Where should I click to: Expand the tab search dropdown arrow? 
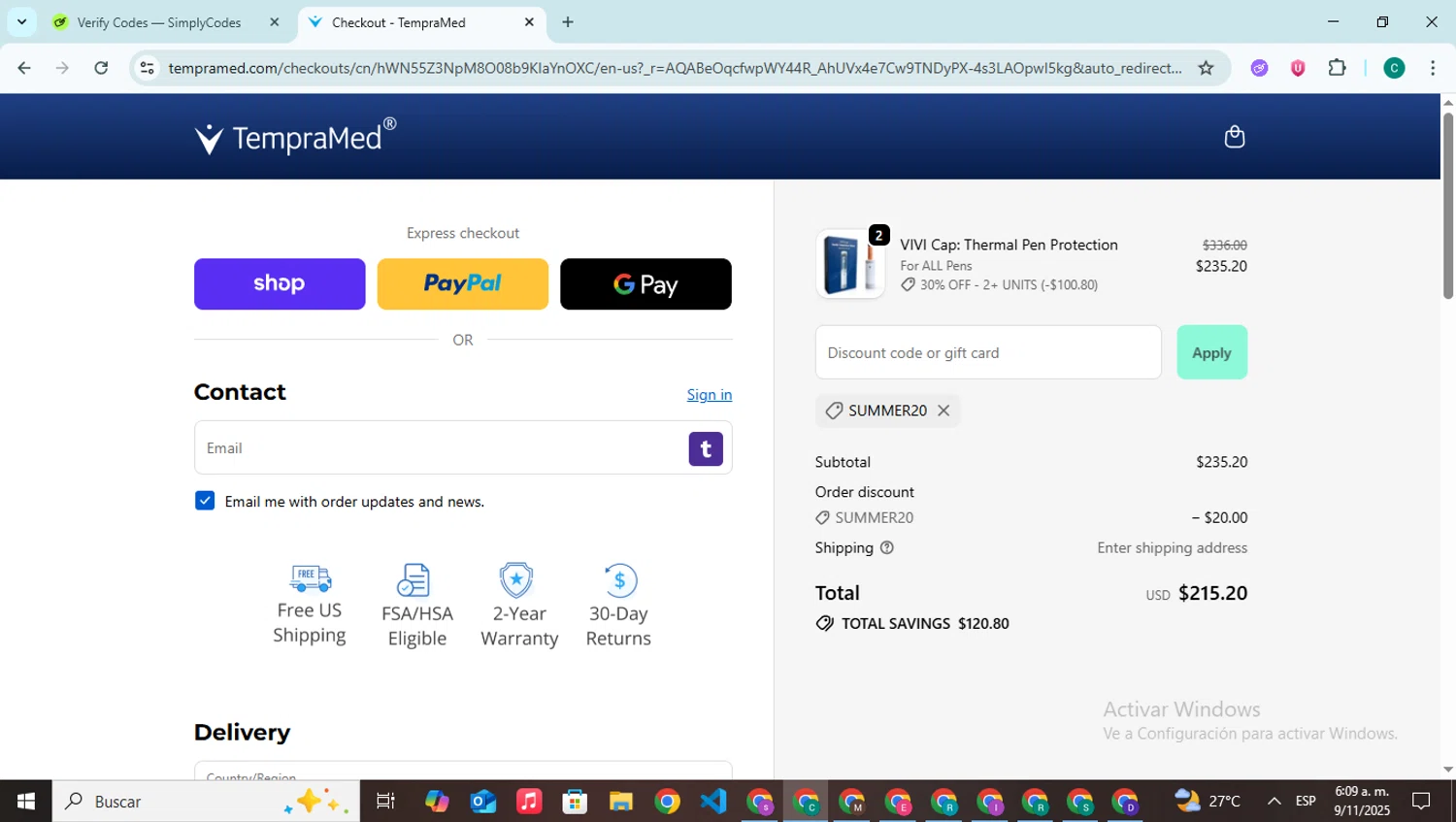21,21
